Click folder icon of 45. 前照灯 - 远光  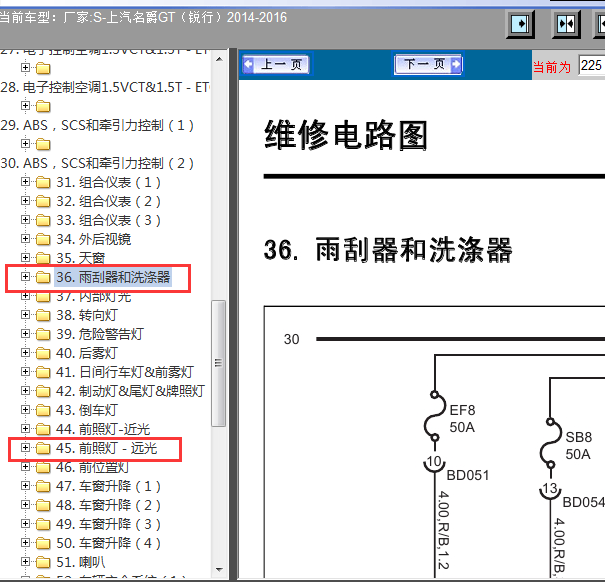click(x=43, y=448)
